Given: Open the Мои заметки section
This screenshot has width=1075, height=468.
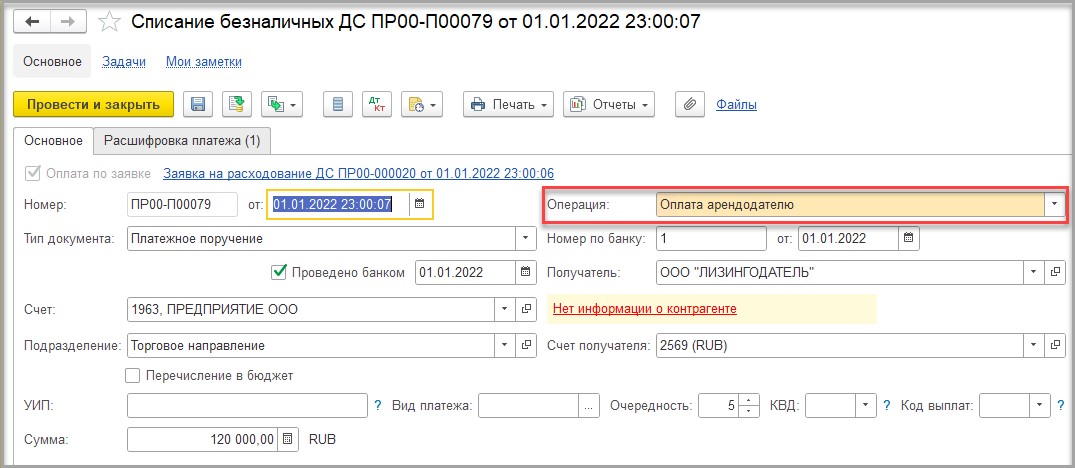Looking at the screenshot, I should [204, 62].
